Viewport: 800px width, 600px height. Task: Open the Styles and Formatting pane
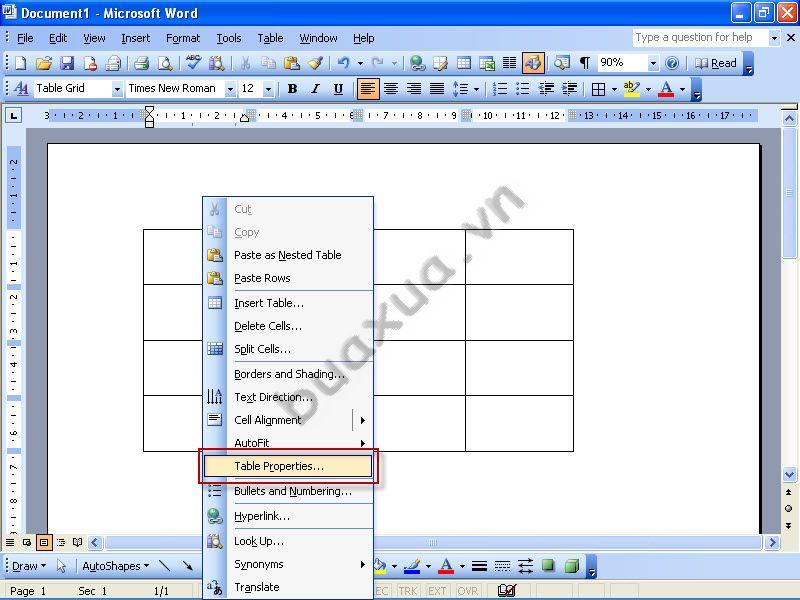coord(21,89)
